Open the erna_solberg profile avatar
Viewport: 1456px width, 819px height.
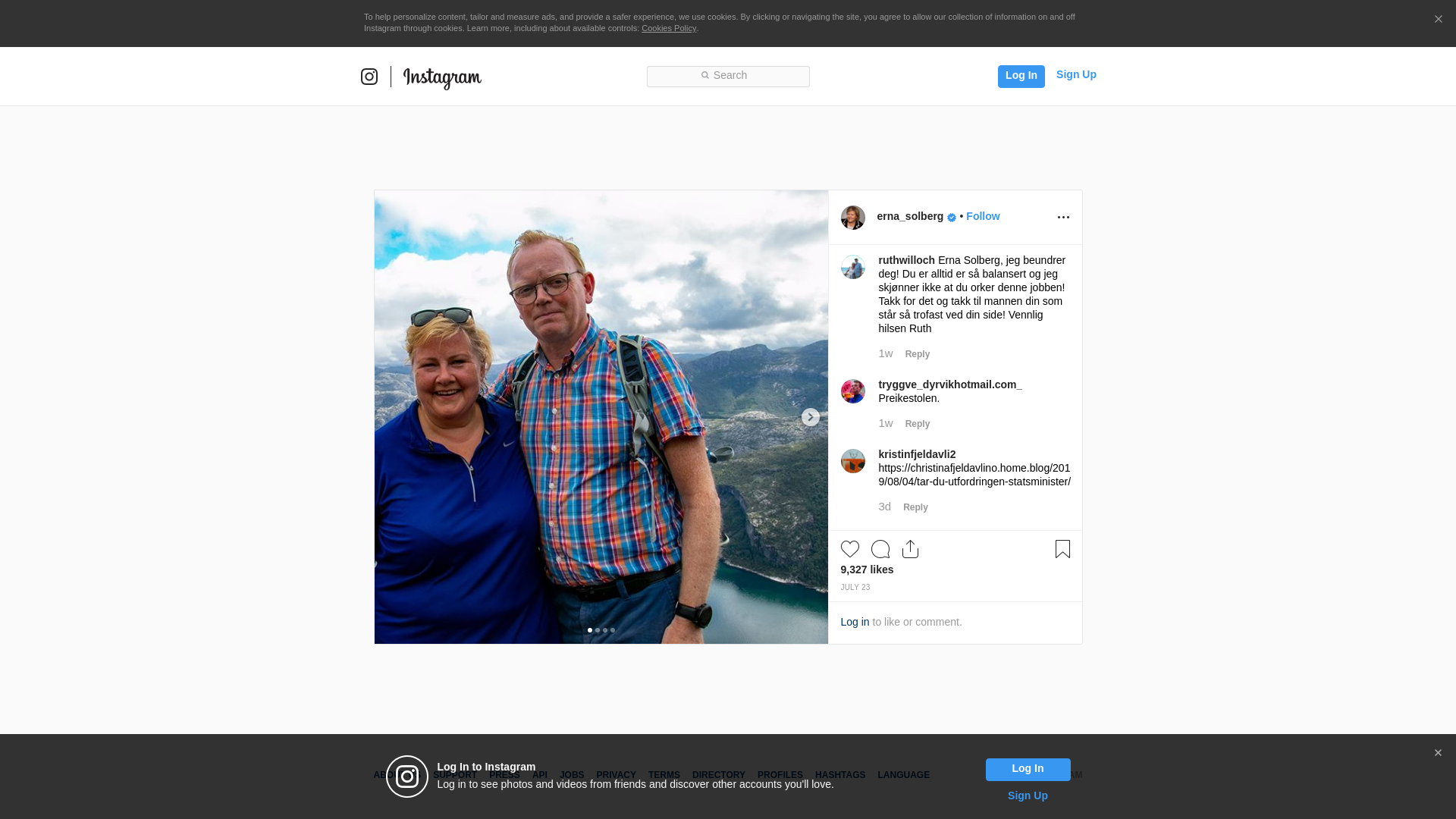tap(853, 218)
